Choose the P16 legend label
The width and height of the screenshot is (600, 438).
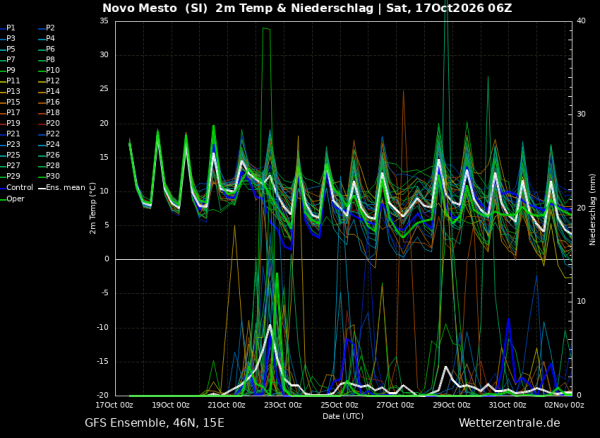point(49,102)
